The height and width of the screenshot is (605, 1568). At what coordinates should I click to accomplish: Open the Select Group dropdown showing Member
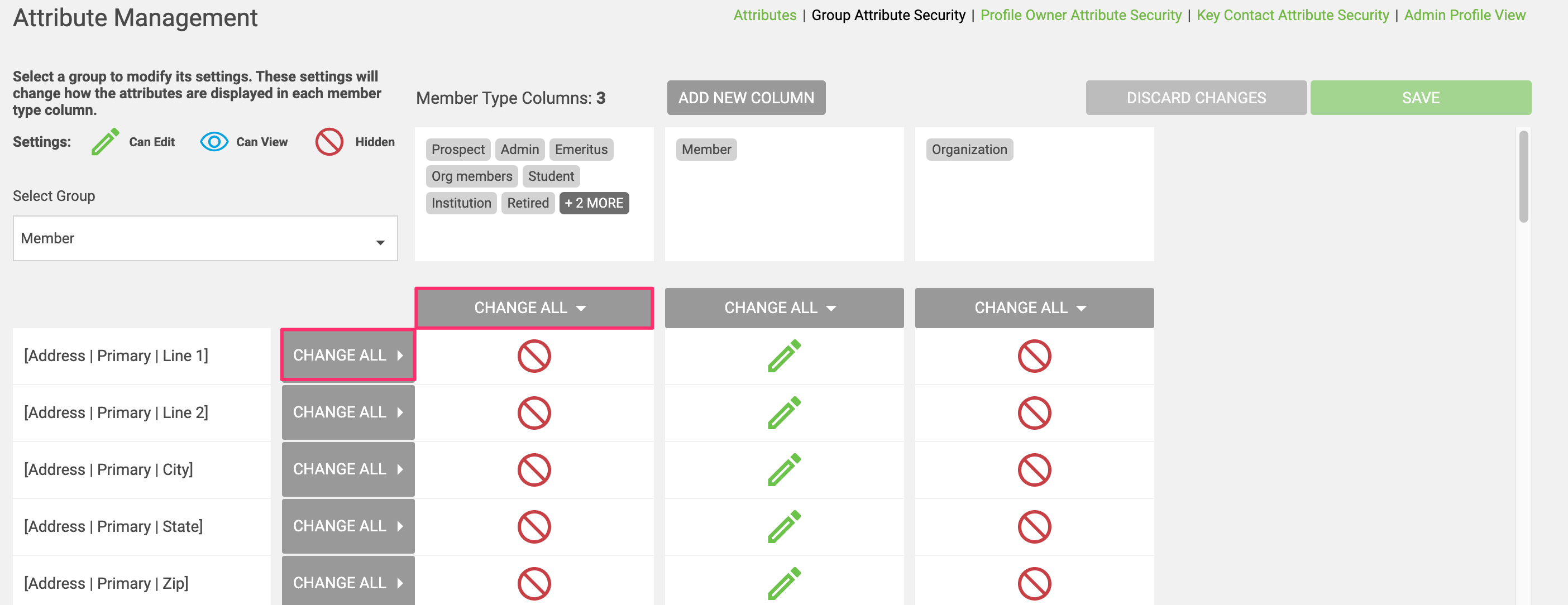[x=205, y=238]
